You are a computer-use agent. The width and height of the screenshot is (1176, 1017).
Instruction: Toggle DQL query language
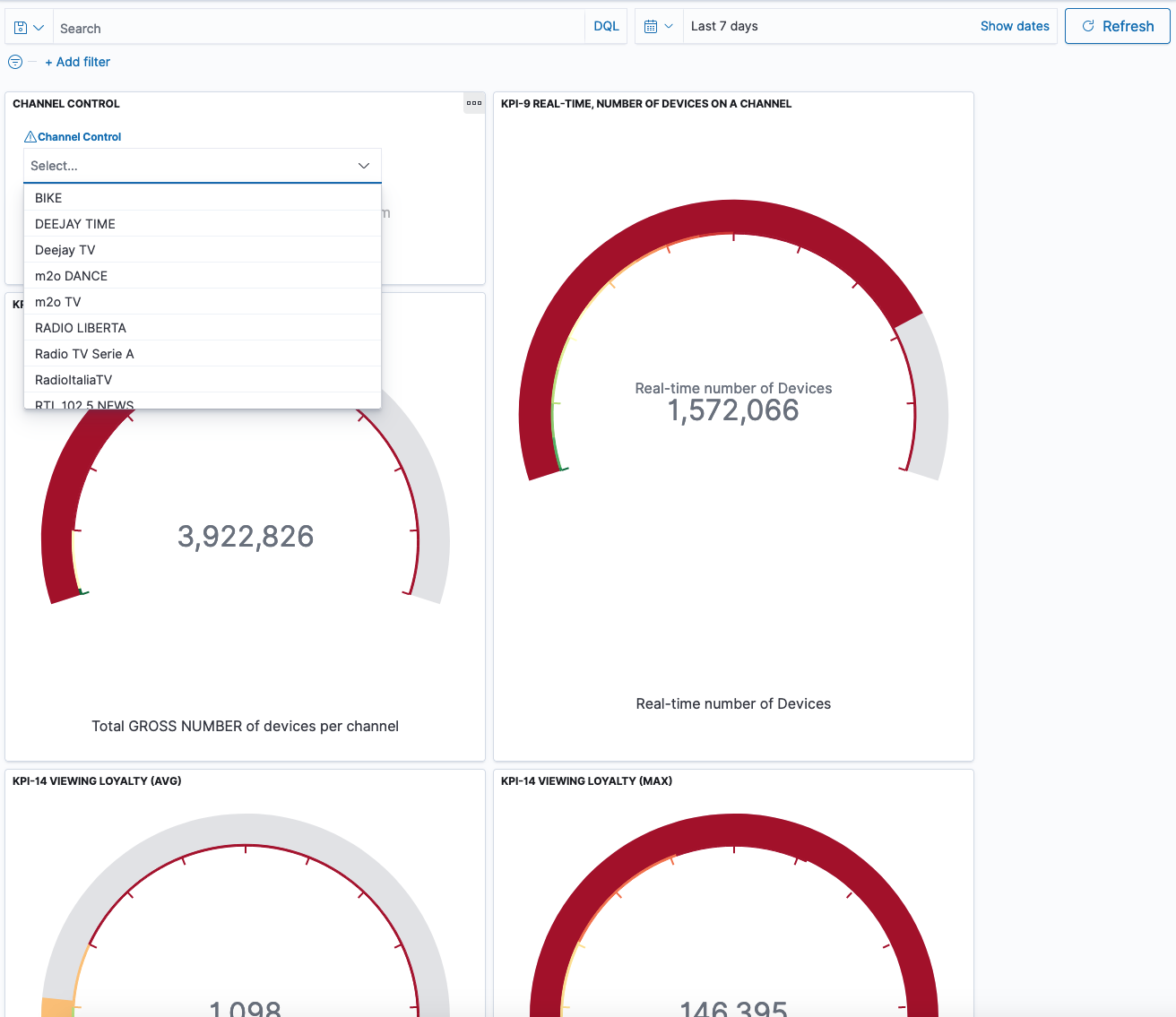[606, 27]
